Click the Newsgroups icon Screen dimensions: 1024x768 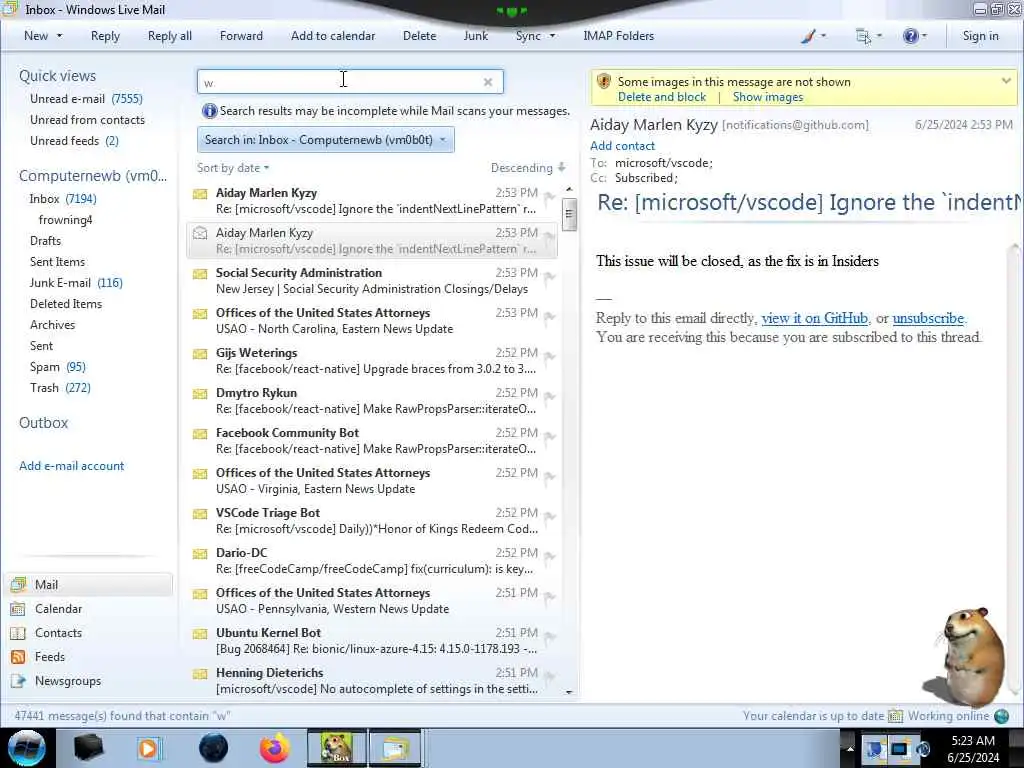18,681
